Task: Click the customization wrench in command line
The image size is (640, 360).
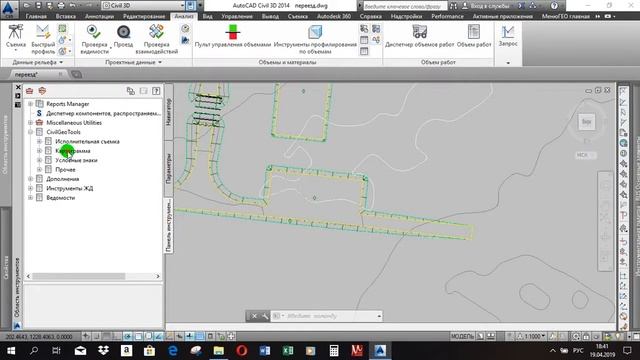Action: click(264, 316)
